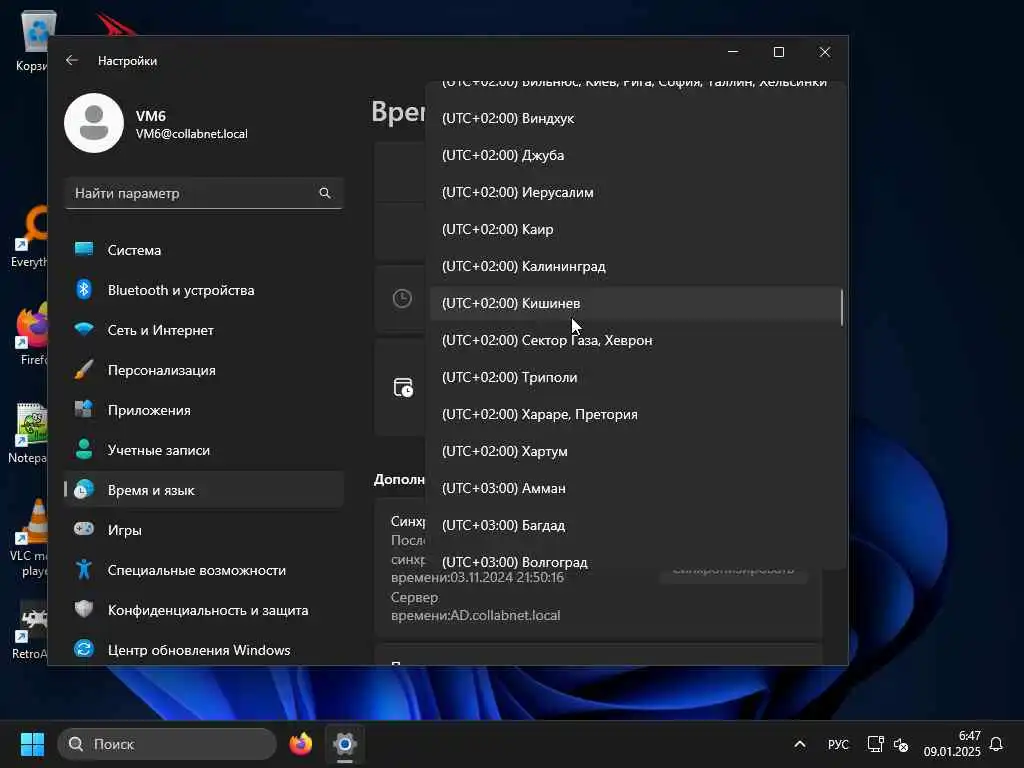Open the Firefox desktop shortcut

coord(31,334)
